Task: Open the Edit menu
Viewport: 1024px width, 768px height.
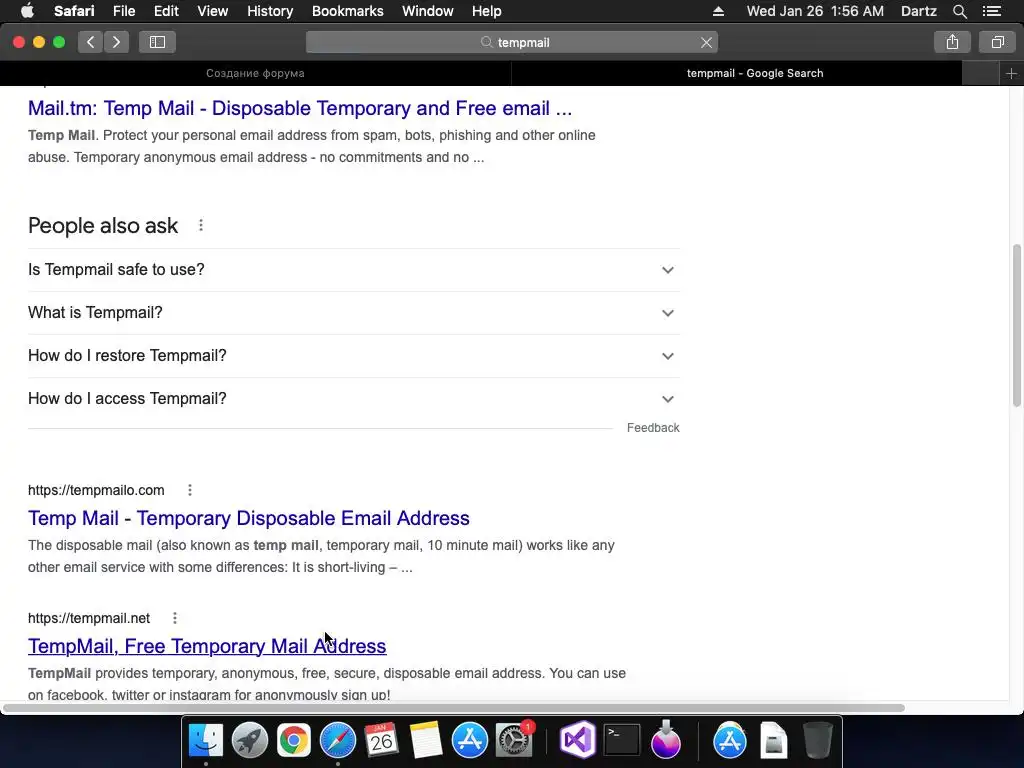Action: coord(166,11)
